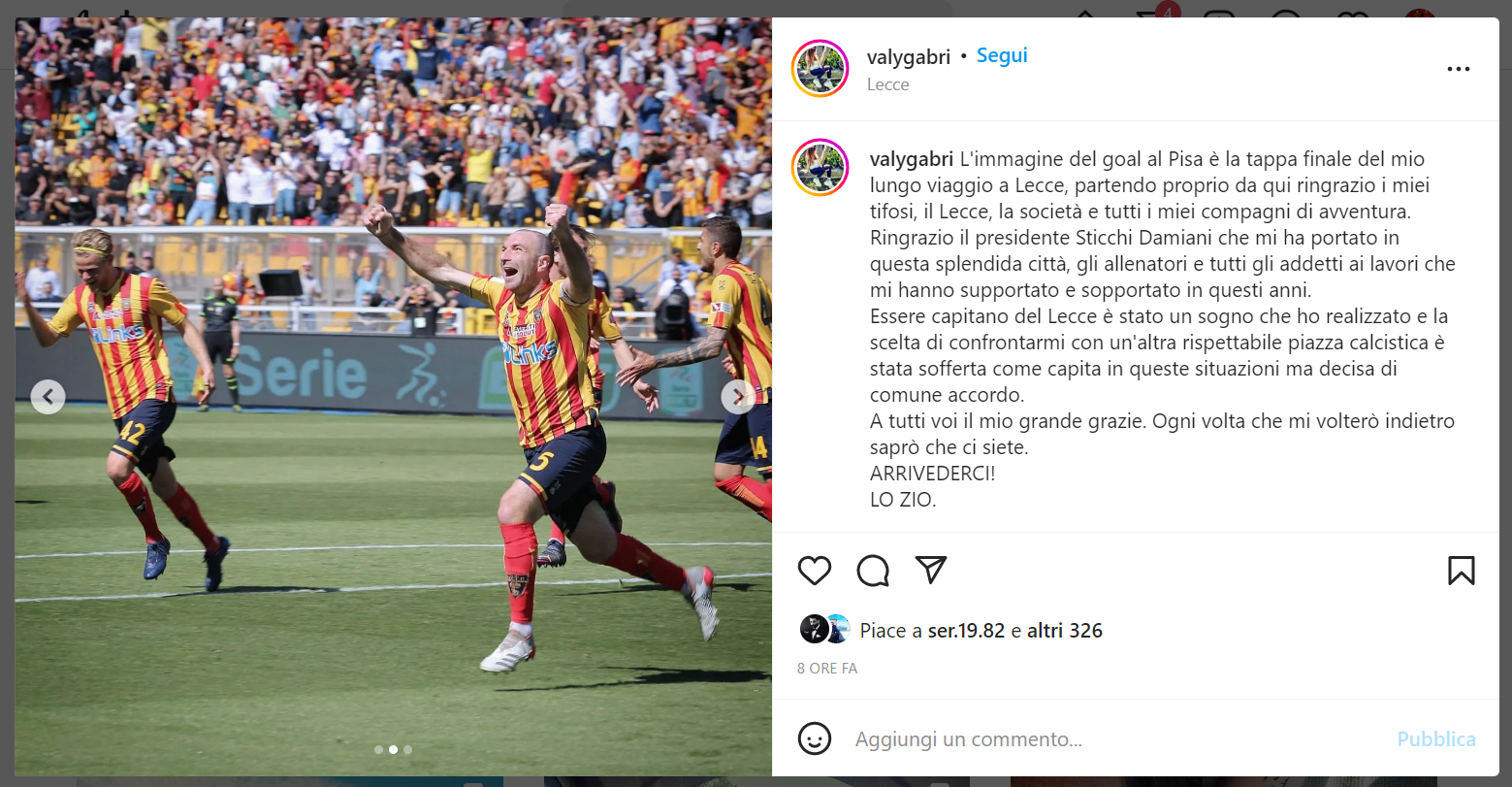Click the 8 ORE FA timestamp

[x=827, y=669]
